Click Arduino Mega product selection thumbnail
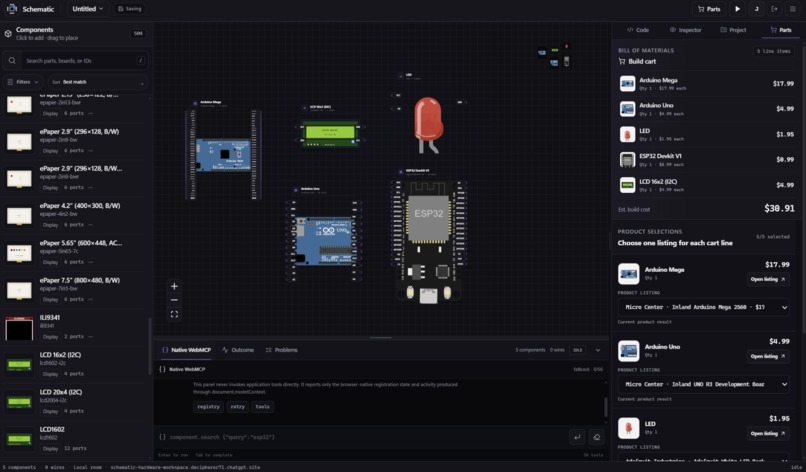Image resolution: width=806 pixels, height=472 pixels. [628, 274]
